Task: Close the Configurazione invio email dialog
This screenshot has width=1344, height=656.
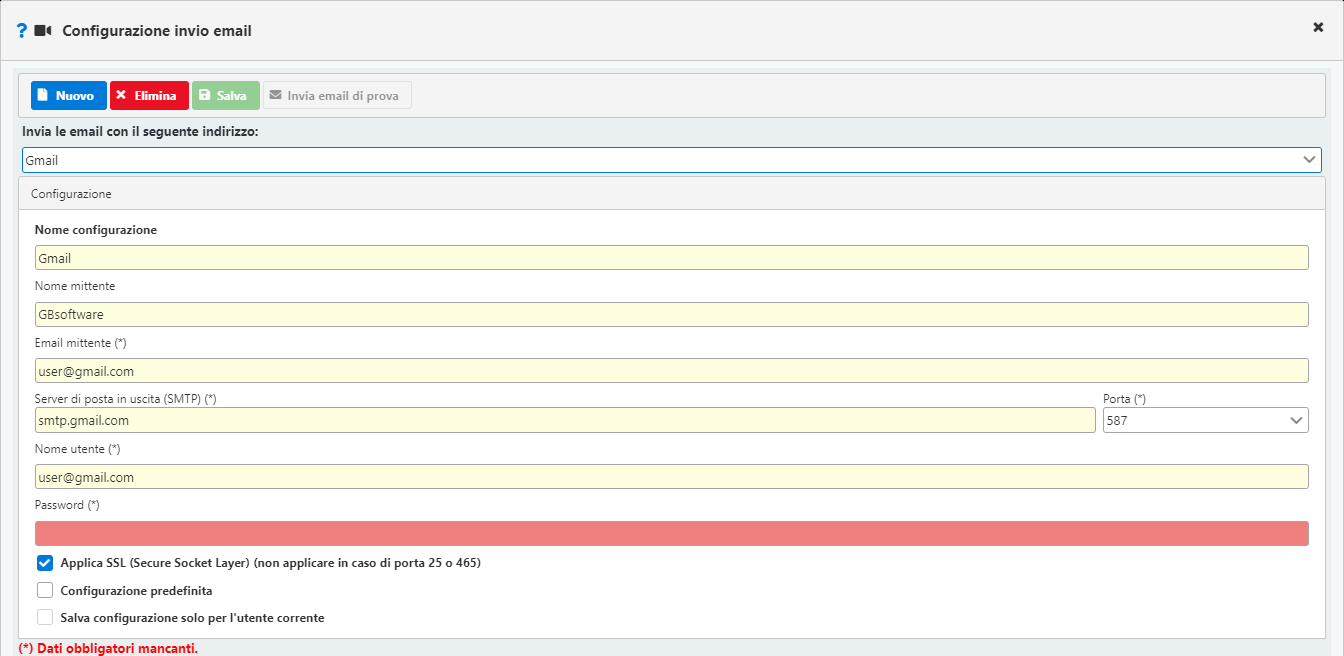Action: (x=1318, y=27)
